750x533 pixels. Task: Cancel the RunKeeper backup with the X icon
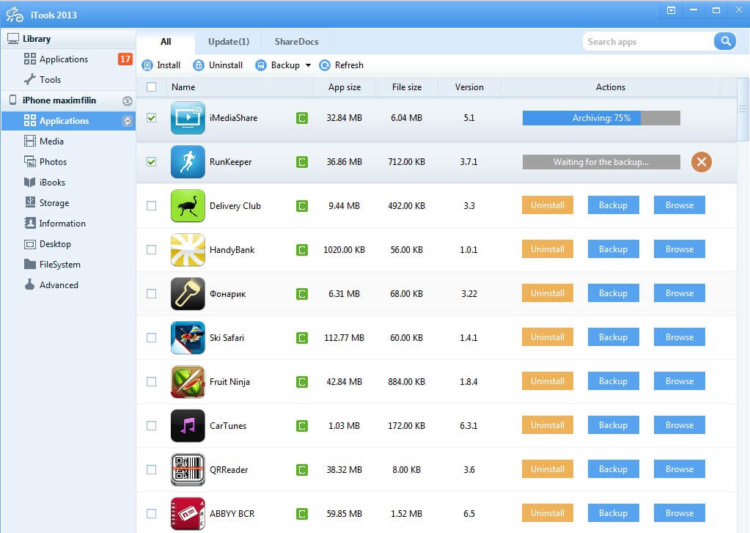coord(701,162)
